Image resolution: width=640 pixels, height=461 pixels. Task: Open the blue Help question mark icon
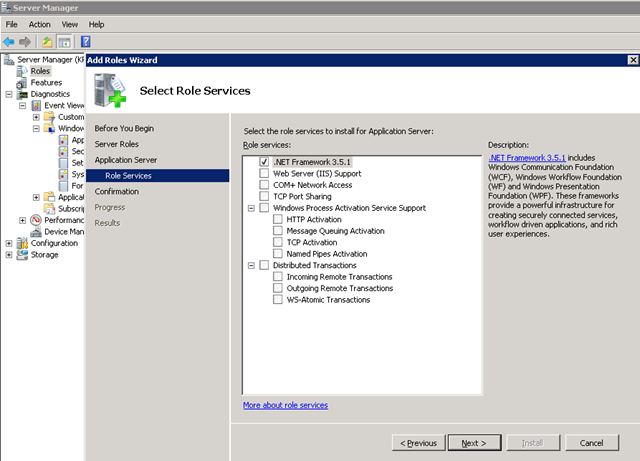coord(86,42)
